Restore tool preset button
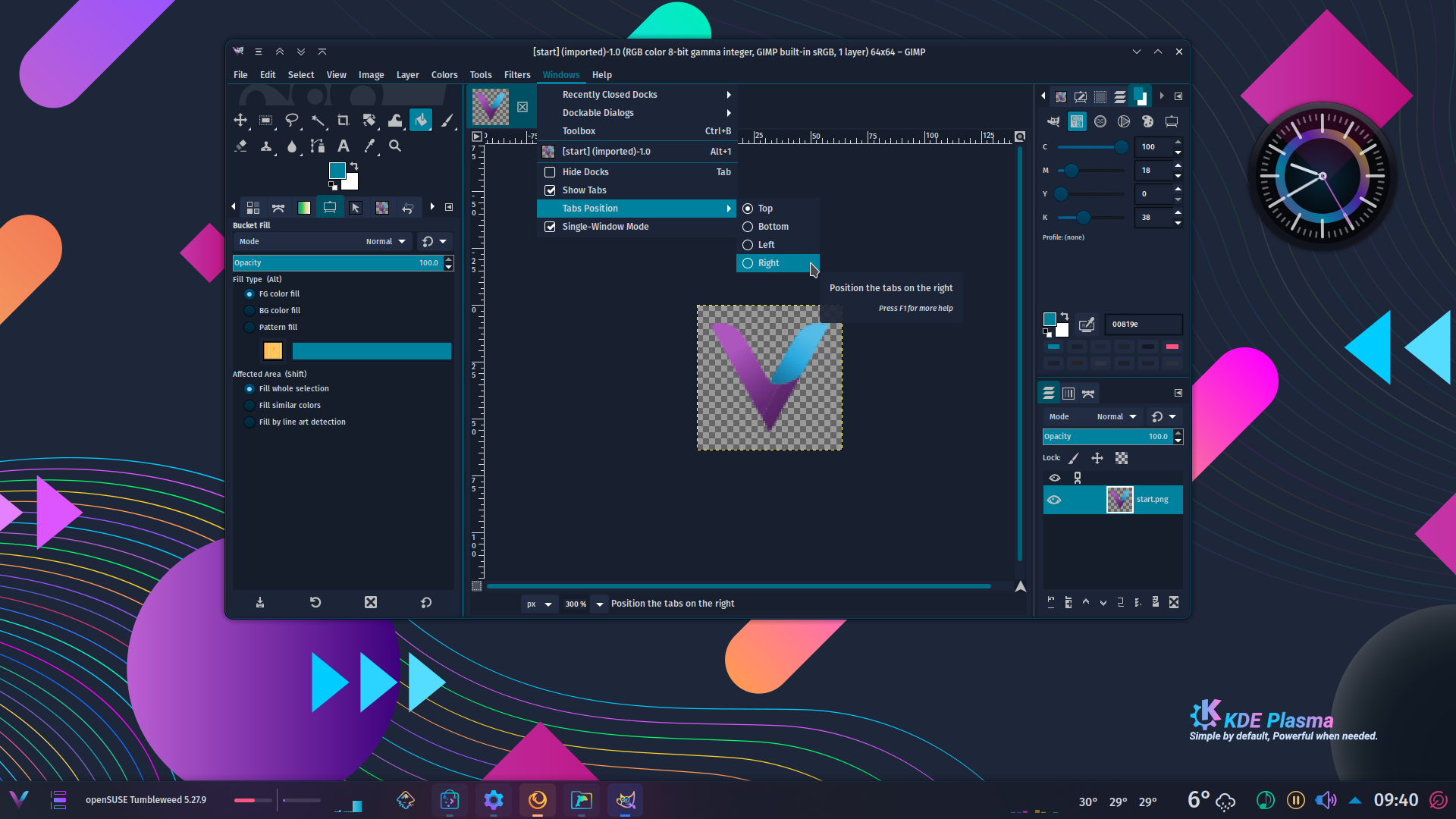 315,602
